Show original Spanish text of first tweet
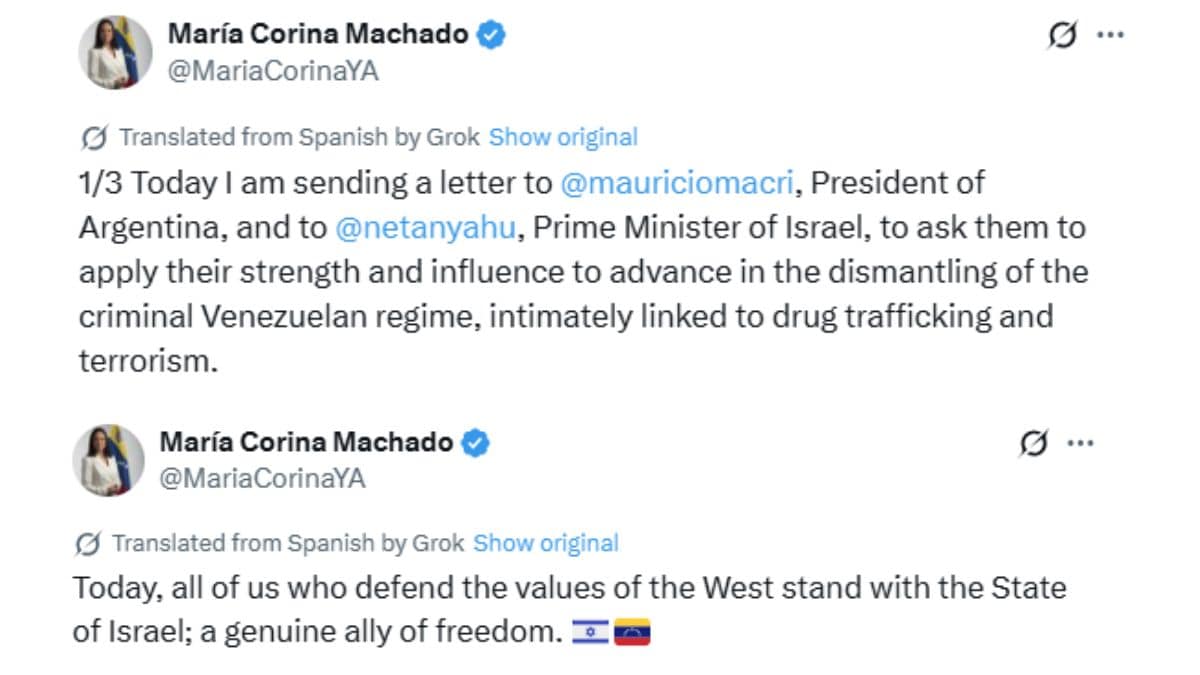Viewport: 1200px width, 675px height. 563,137
